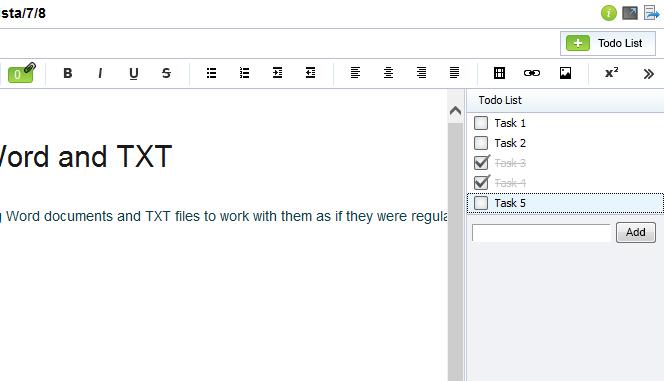This screenshot has width=664, height=381.
Task: Apply superscript formatting
Action: click(611, 73)
